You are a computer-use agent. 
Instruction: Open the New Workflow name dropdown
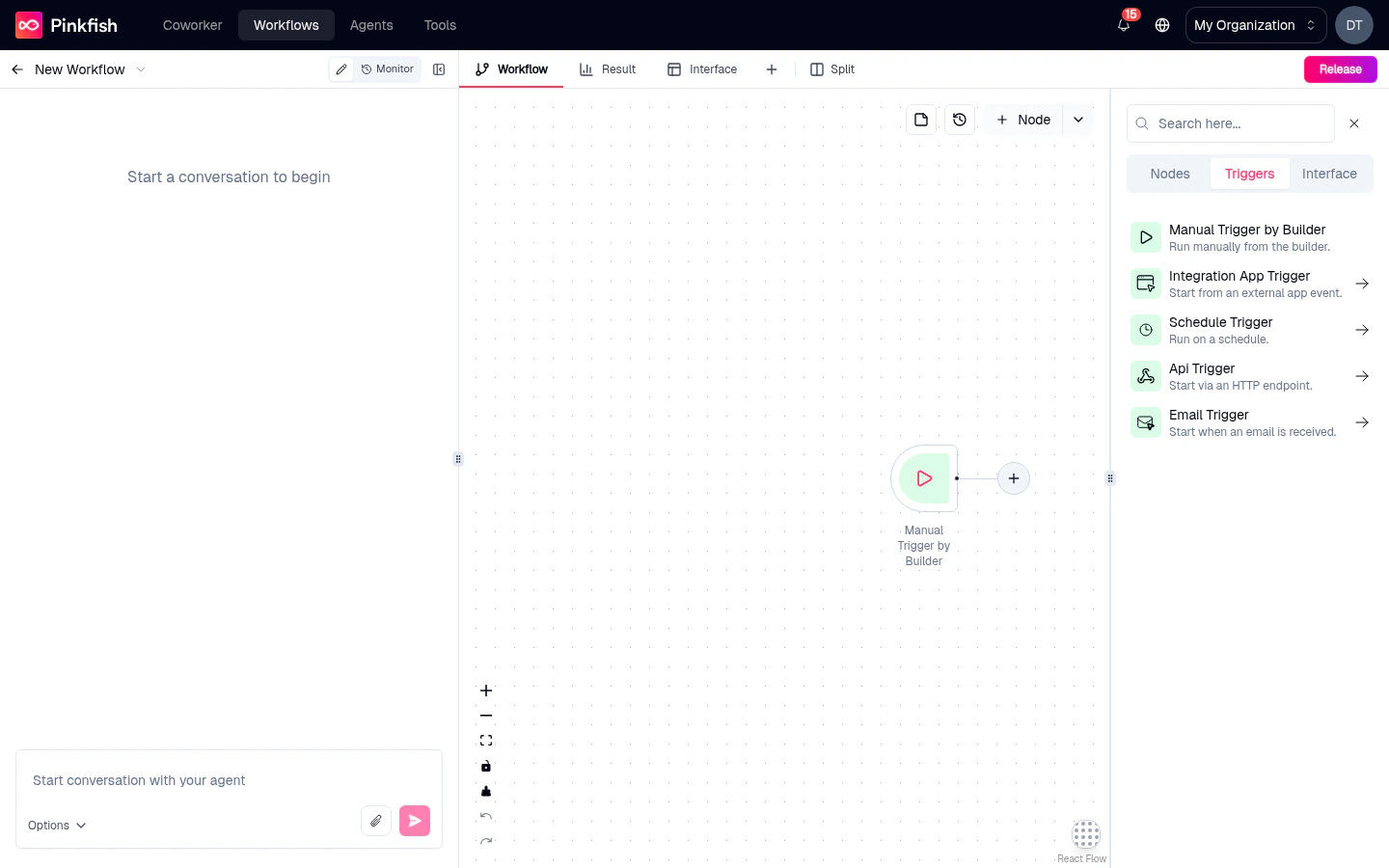[141, 69]
